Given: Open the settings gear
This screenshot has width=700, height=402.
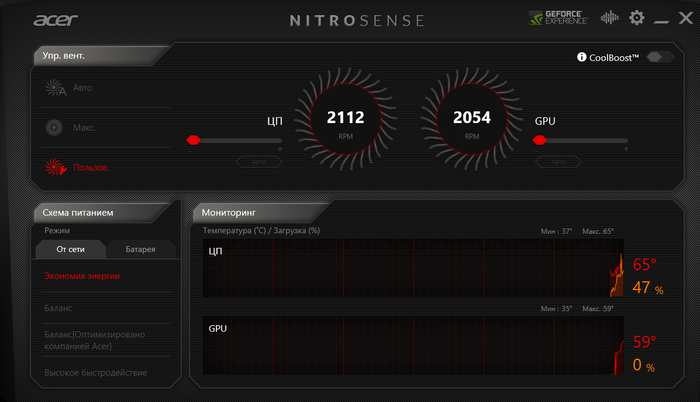Looking at the screenshot, I should pos(637,18).
